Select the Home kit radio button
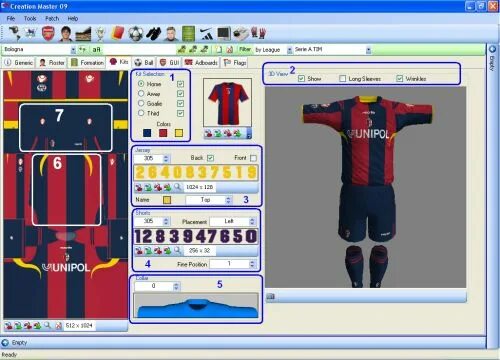 (141, 84)
